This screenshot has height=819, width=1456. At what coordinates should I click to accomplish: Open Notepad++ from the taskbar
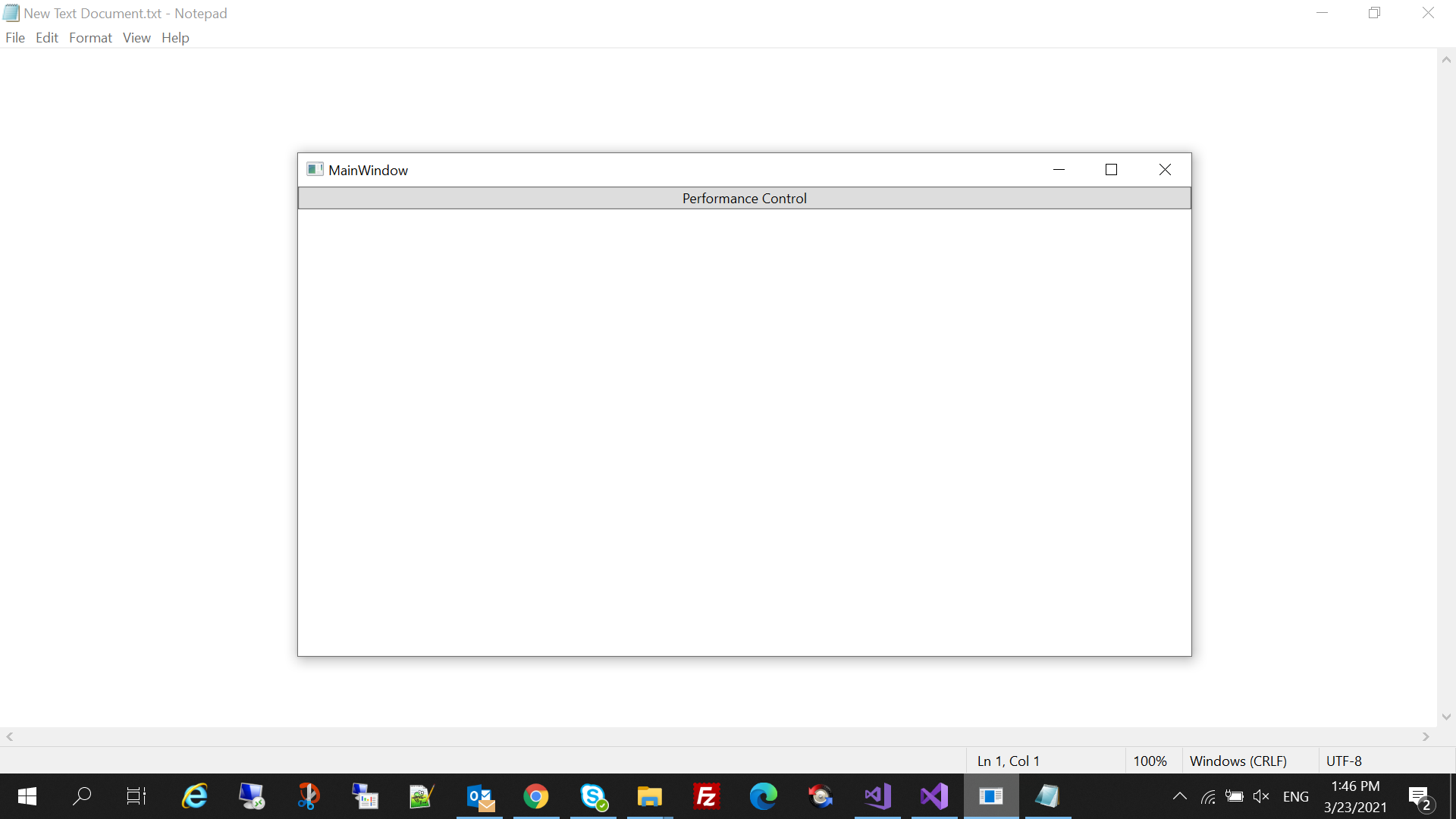click(x=422, y=796)
